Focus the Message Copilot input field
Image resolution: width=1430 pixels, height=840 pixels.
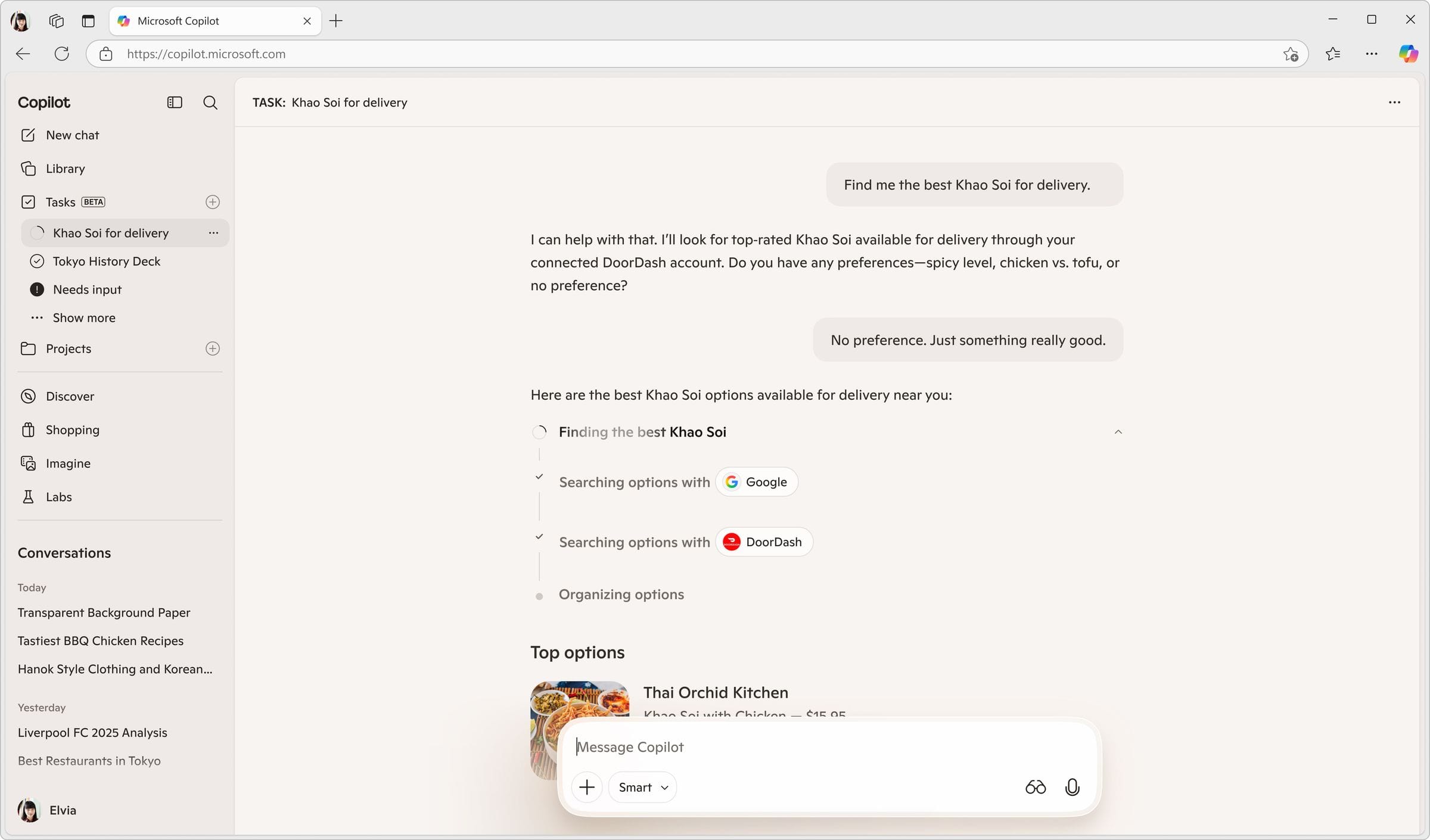[x=829, y=747]
